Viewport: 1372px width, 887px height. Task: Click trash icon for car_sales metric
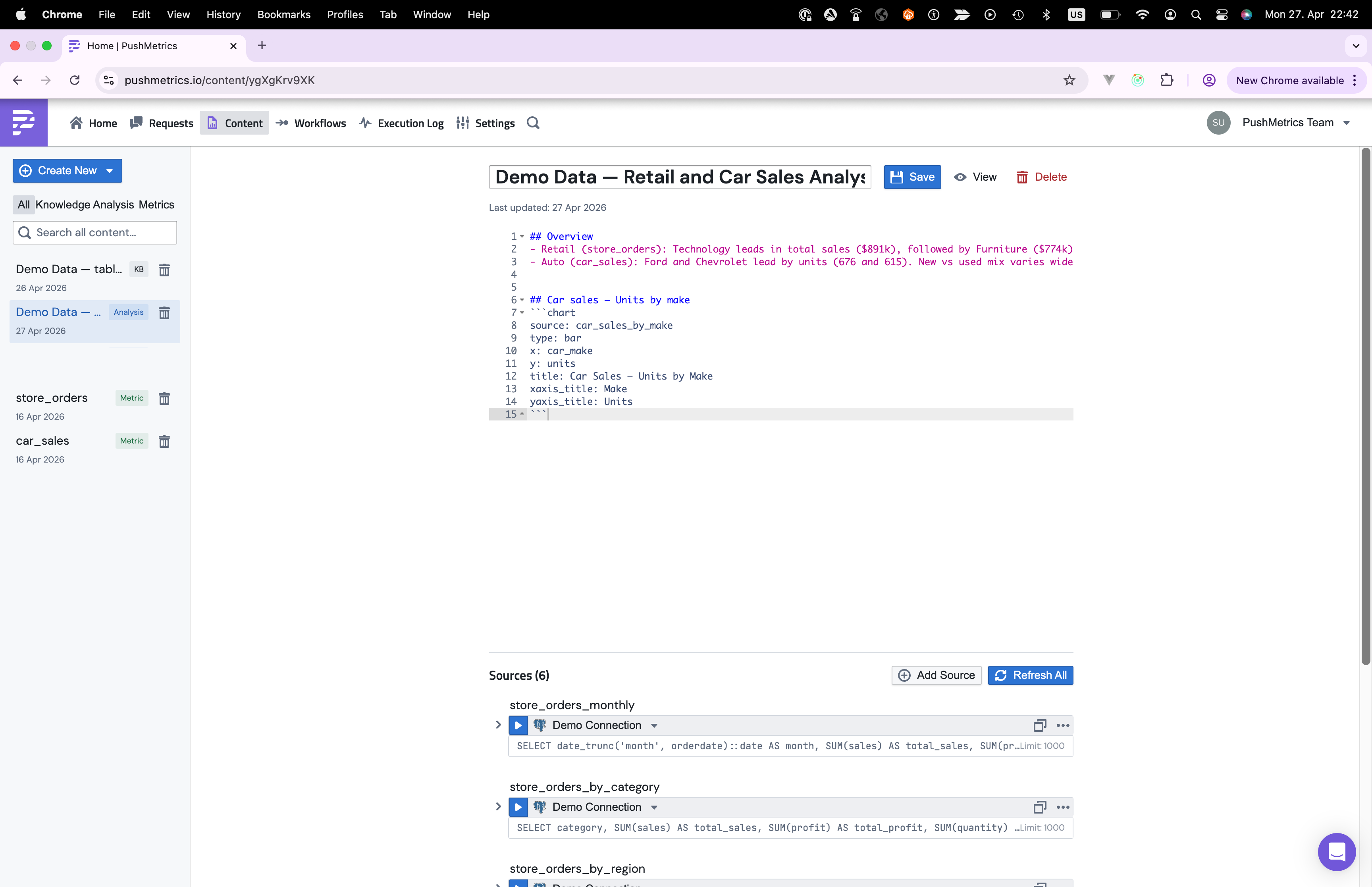pos(164,441)
